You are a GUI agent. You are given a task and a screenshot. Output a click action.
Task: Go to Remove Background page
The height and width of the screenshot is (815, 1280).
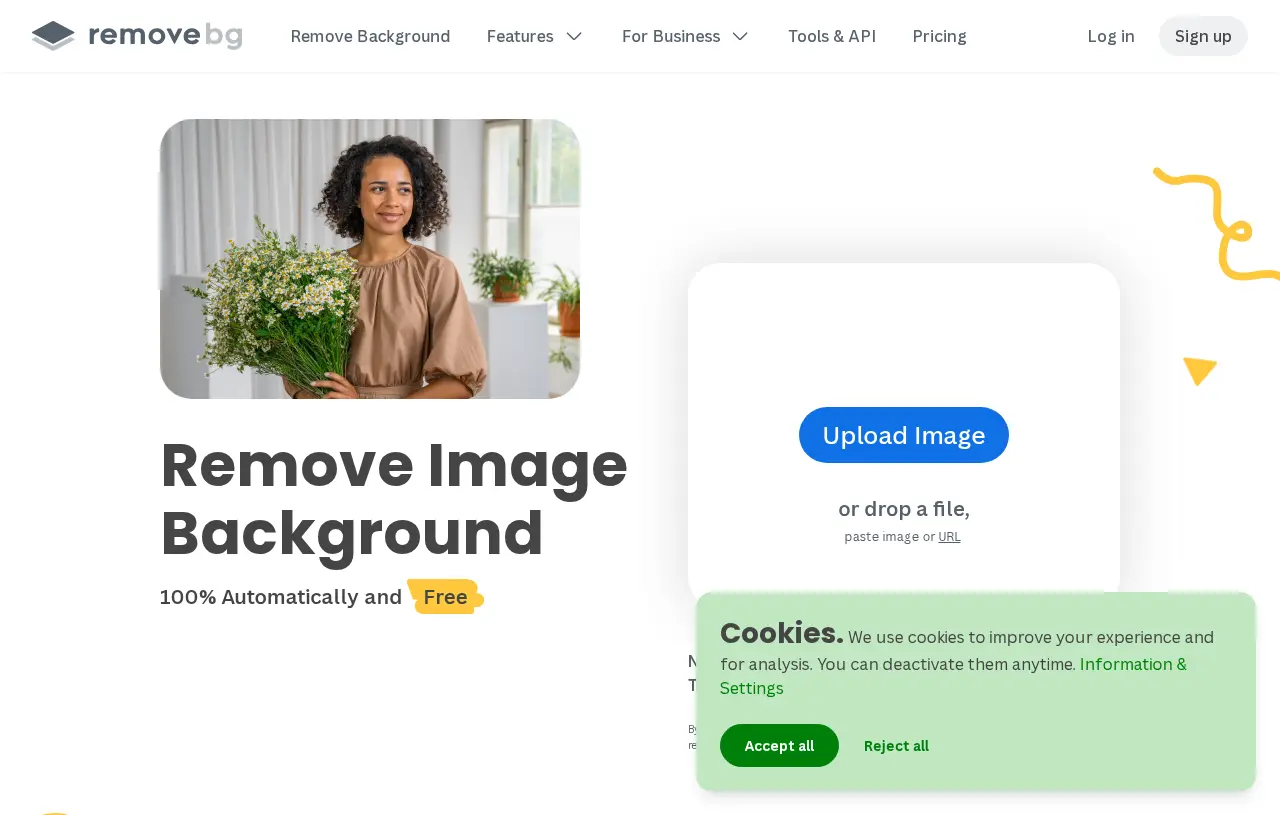(370, 36)
